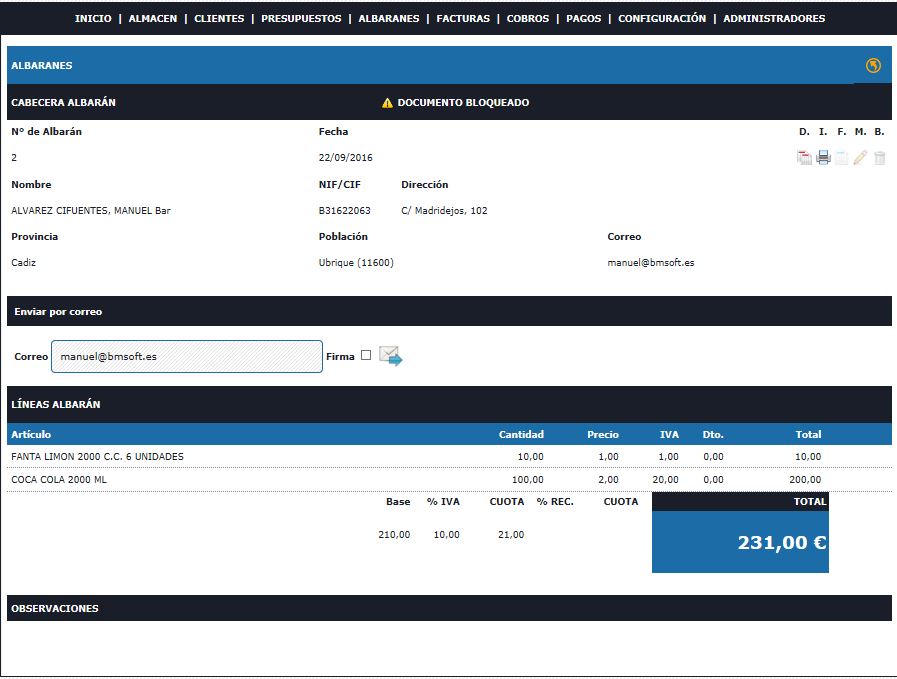897x679 pixels.
Task: Click the blue 231,00 € total box
Action: coord(740,542)
